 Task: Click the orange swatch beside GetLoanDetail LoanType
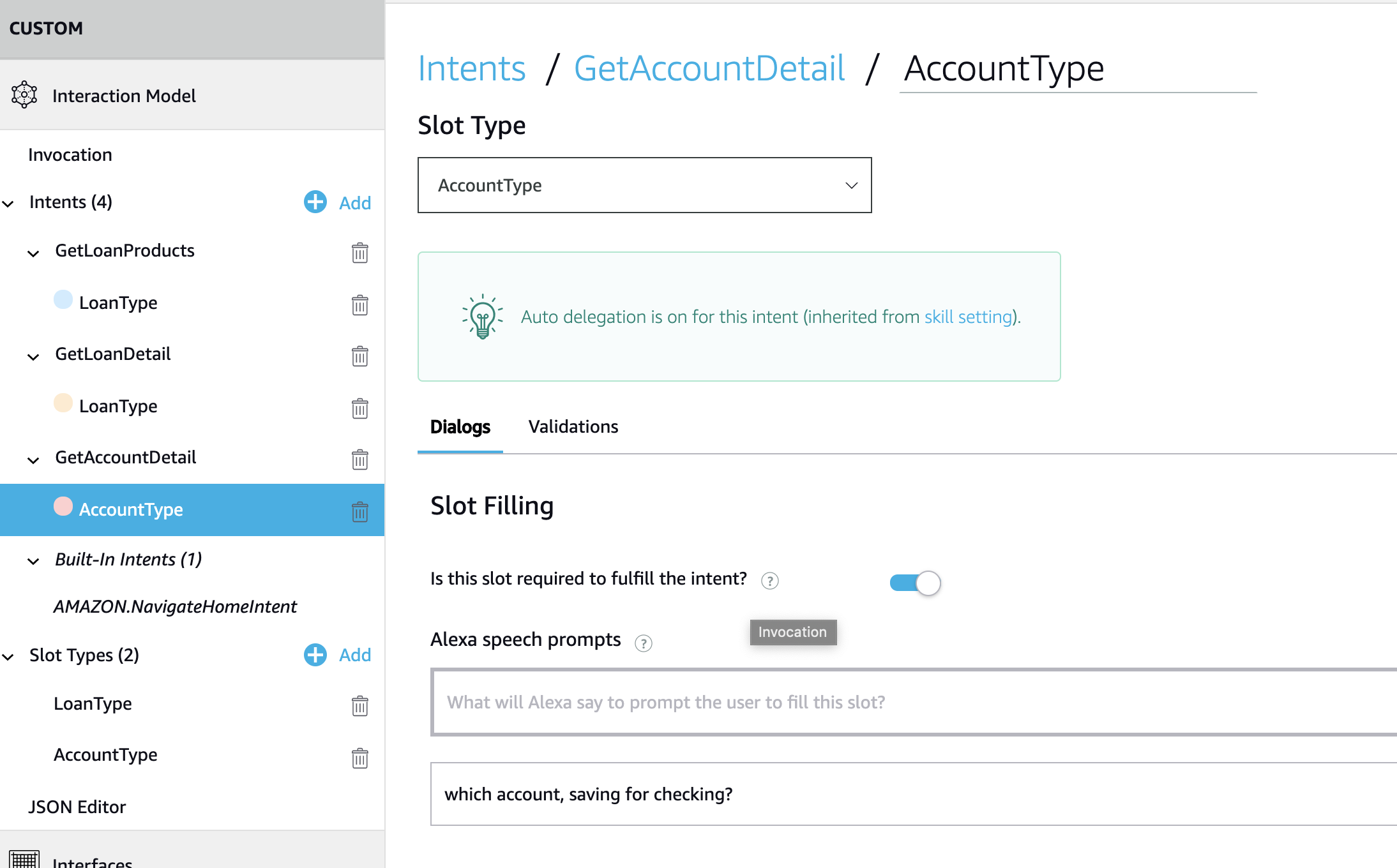63,403
